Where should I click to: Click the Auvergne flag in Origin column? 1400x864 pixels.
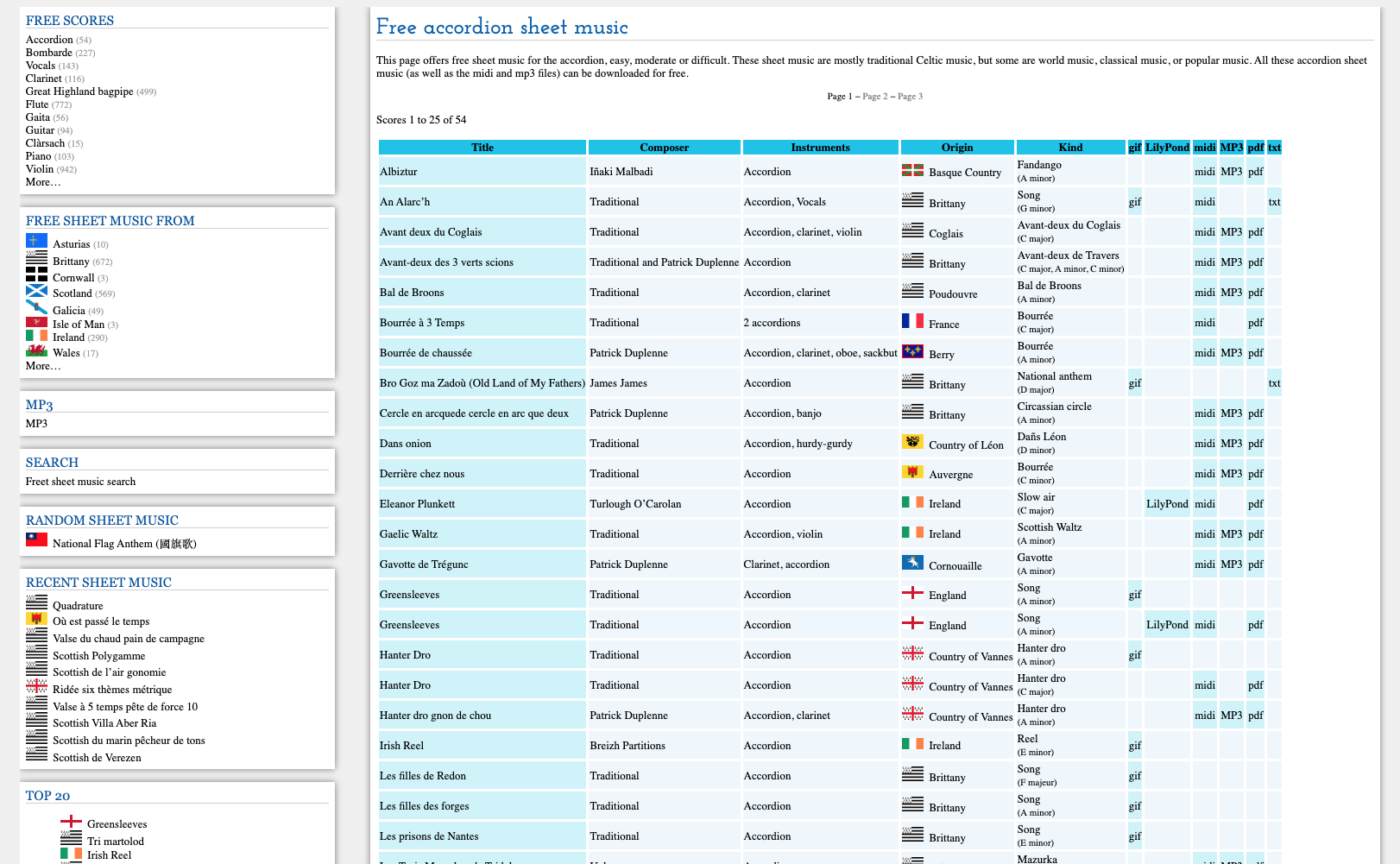click(912, 471)
